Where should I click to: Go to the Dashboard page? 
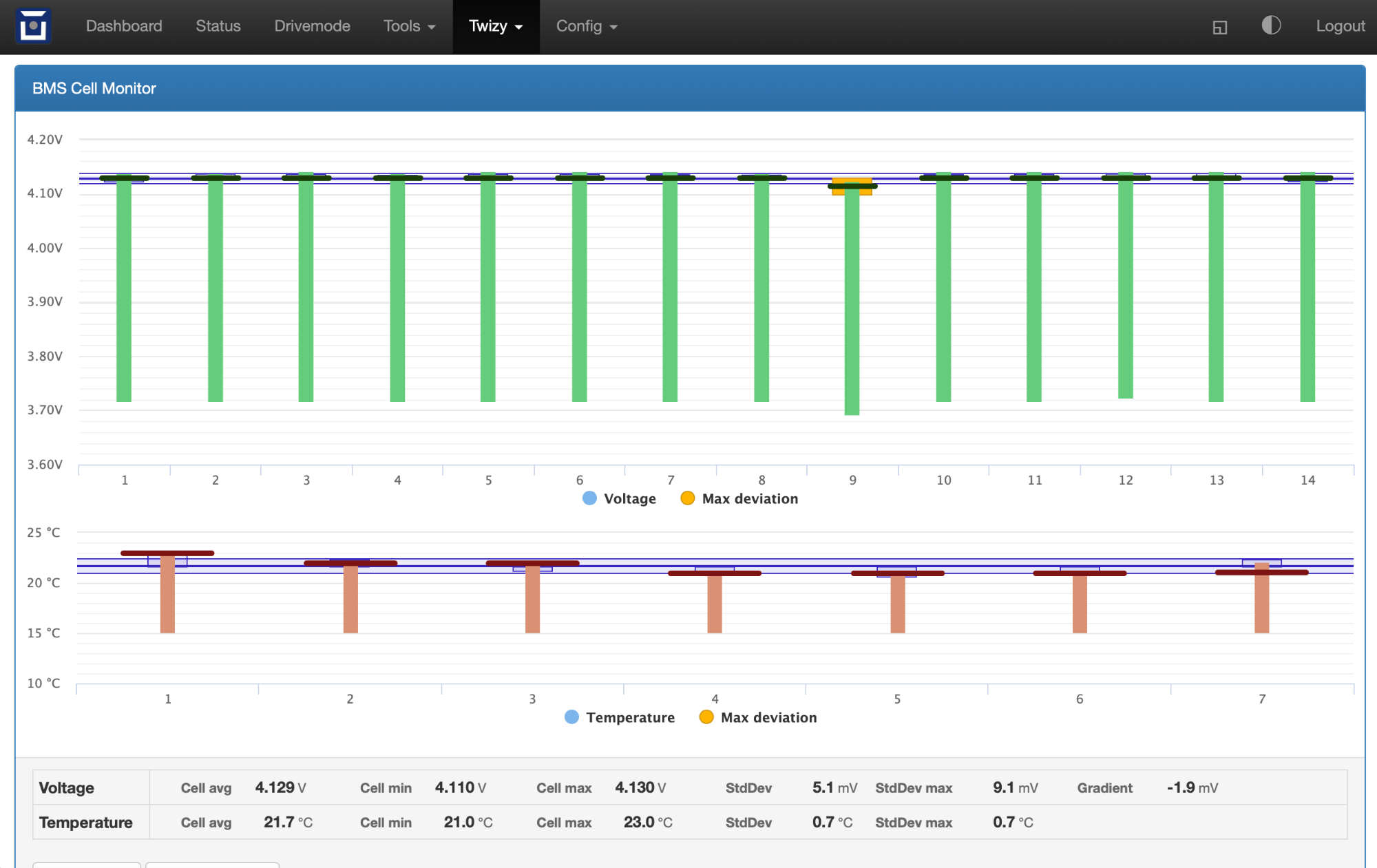click(124, 26)
